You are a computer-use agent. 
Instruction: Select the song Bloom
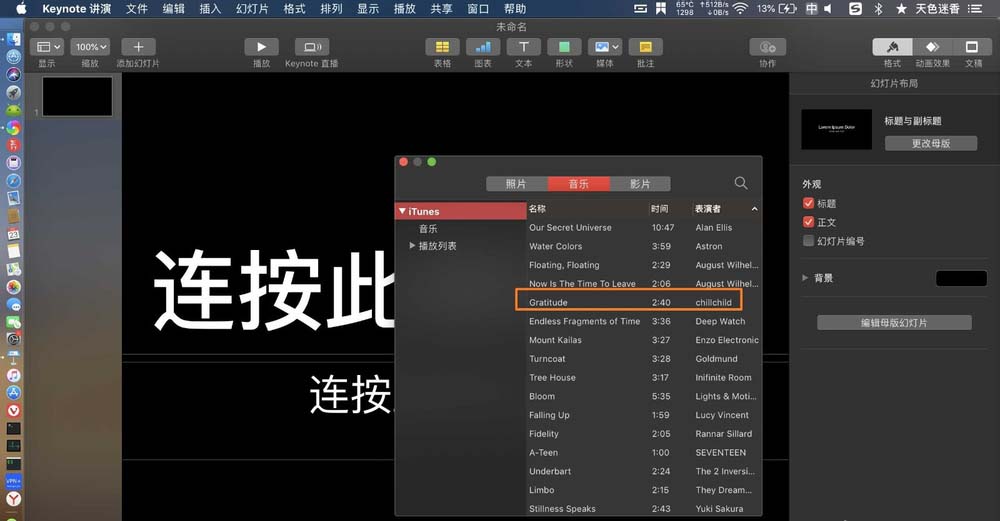pyautogui.click(x=644, y=396)
